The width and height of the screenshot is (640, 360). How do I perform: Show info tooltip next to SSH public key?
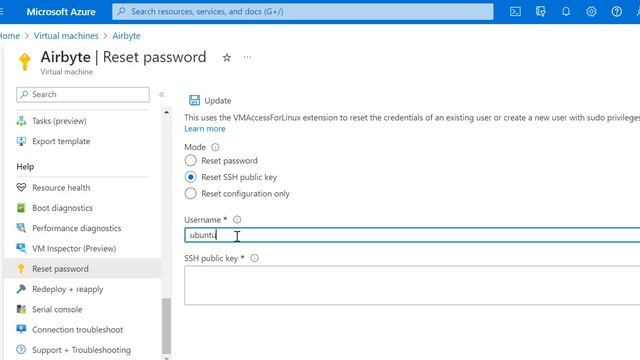(254, 258)
